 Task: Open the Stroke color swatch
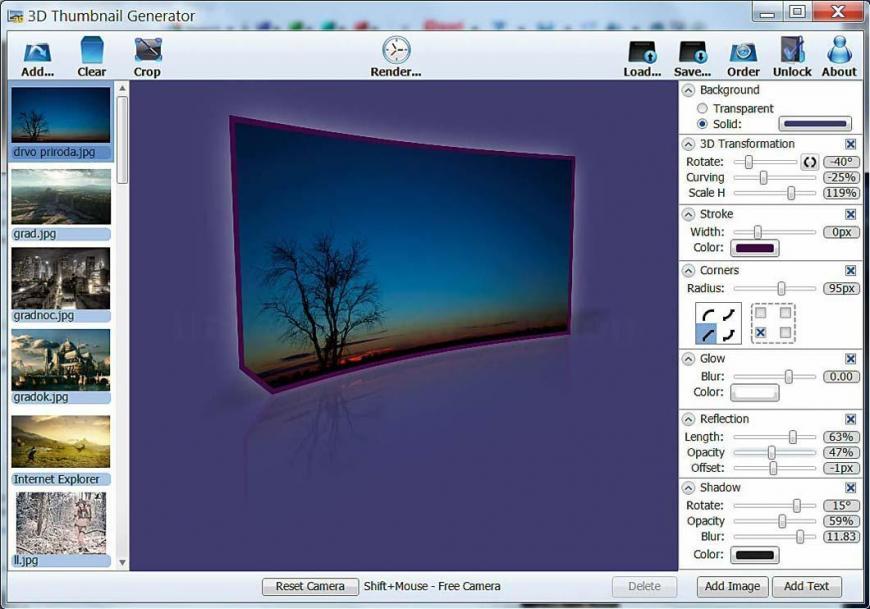click(755, 248)
